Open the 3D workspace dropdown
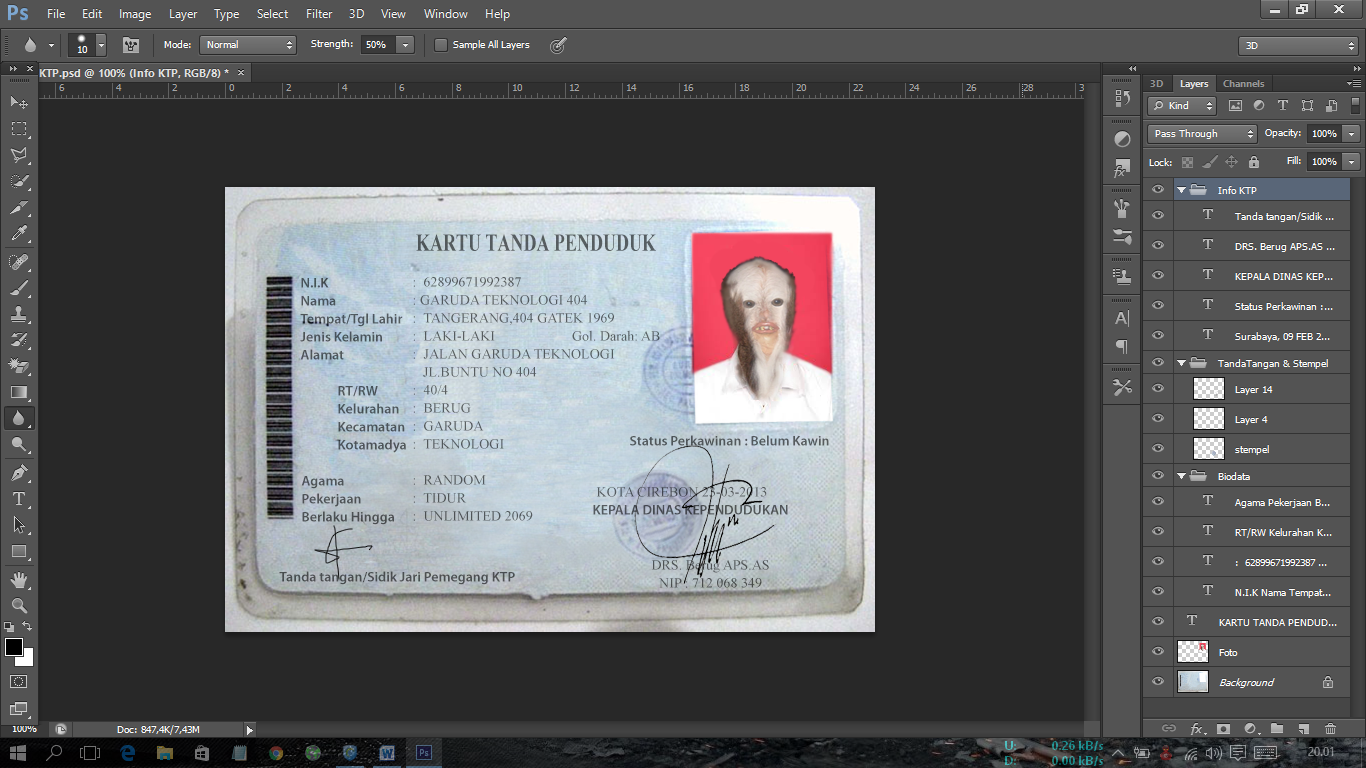 1298,46
